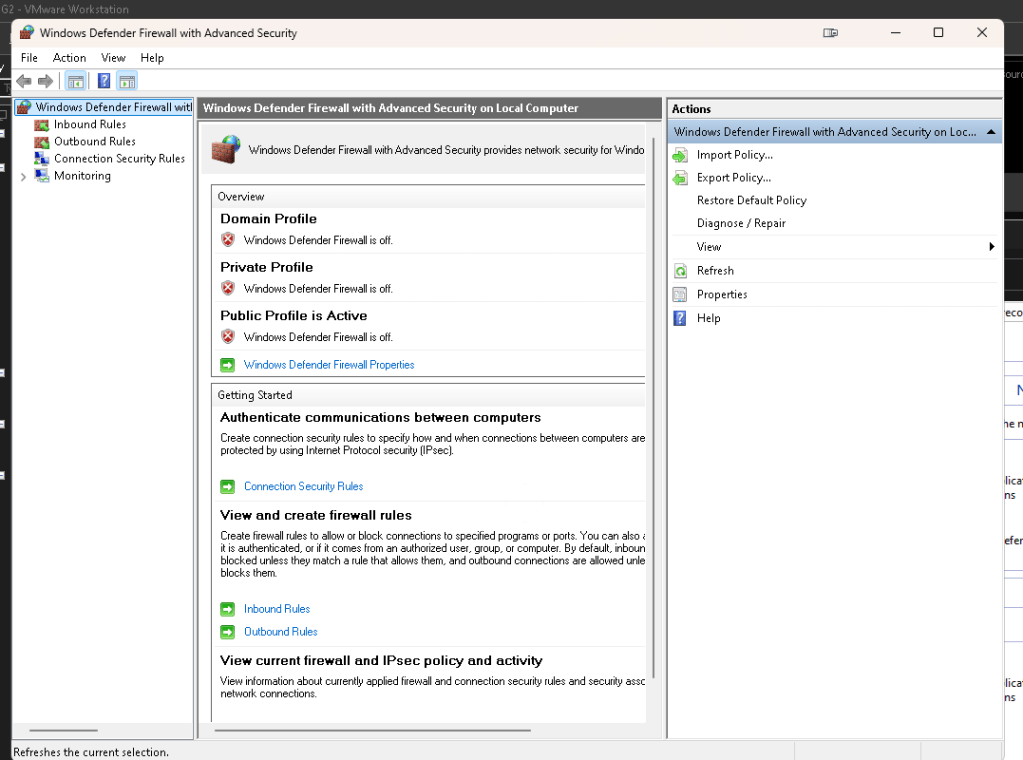Open the blue question mark Help toolbar icon
1023x760 pixels.
pyautogui.click(x=104, y=81)
